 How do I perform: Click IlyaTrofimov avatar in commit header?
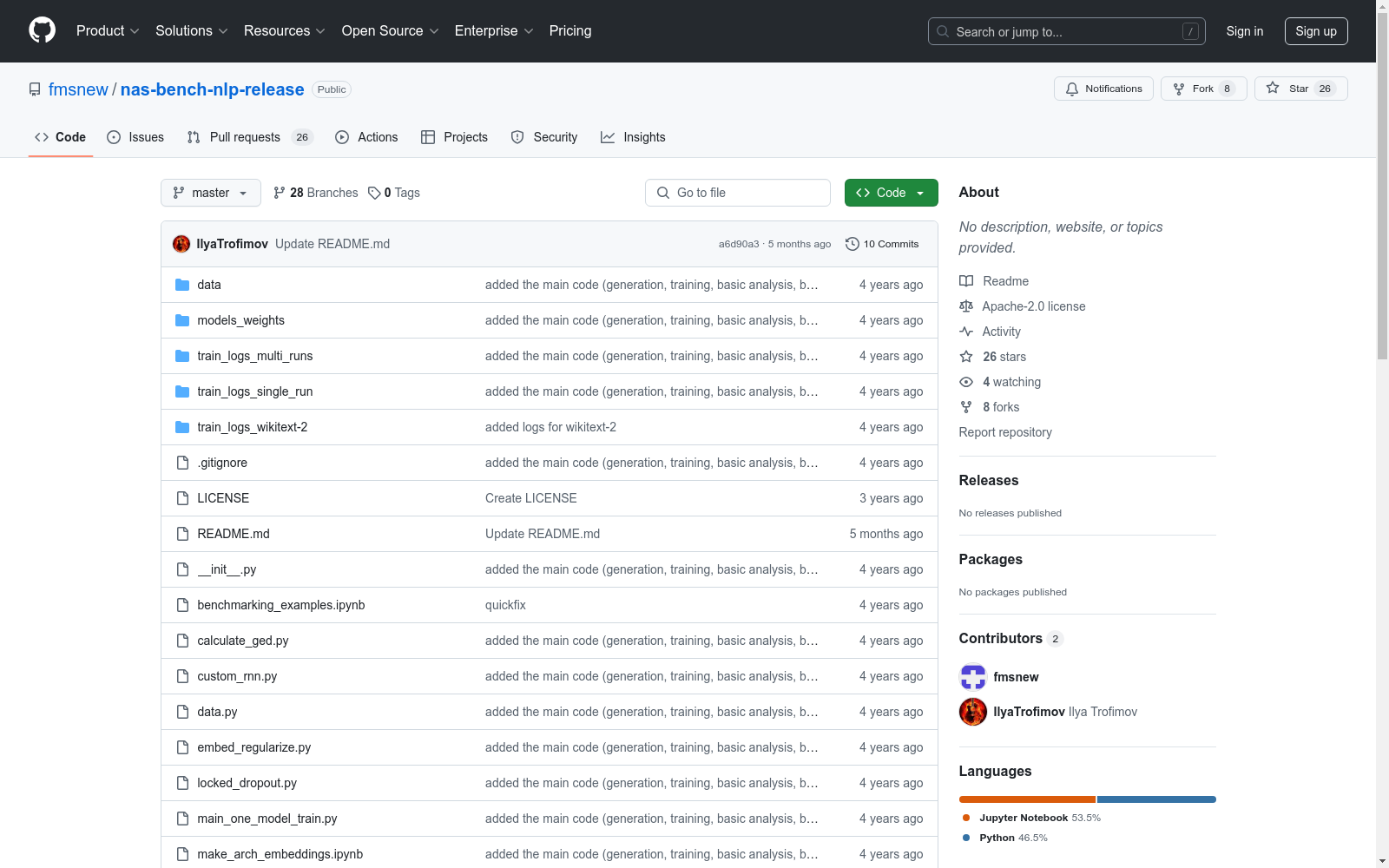(181, 244)
